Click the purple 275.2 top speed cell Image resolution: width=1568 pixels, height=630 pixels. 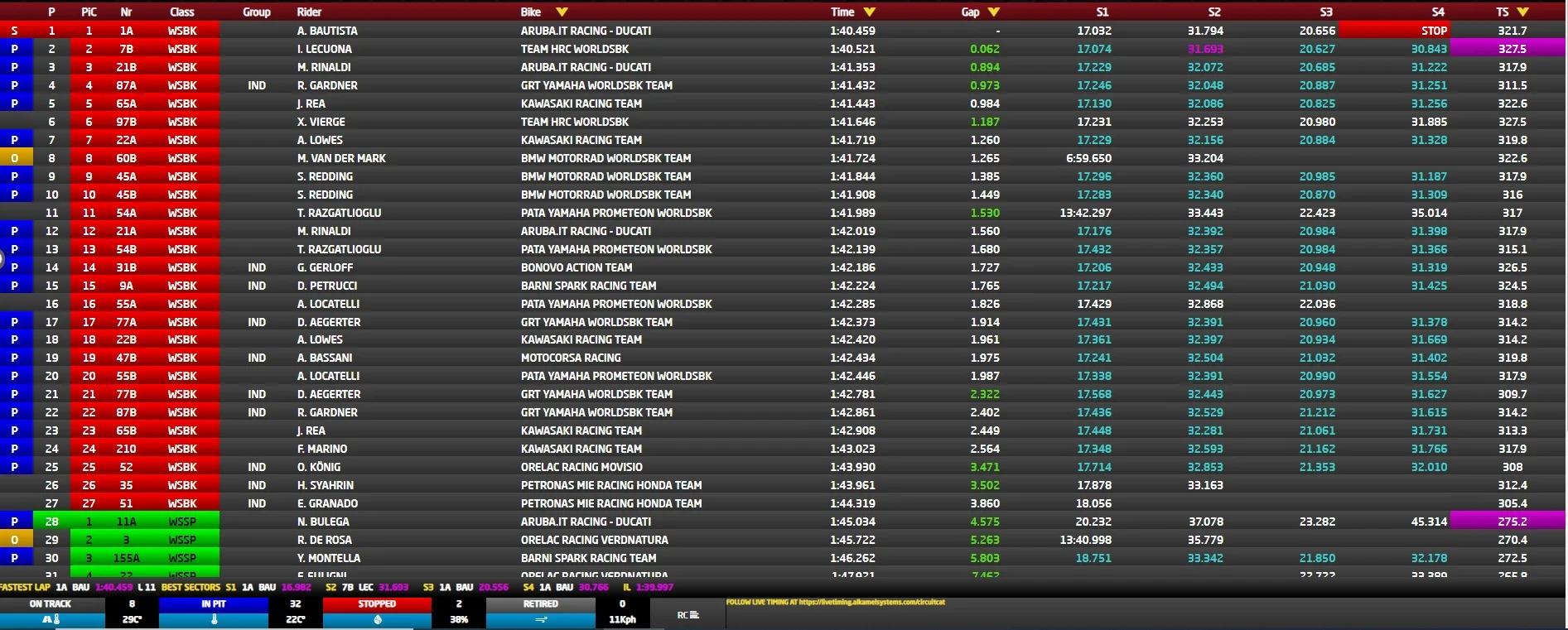pyautogui.click(x=1508, y=522)
